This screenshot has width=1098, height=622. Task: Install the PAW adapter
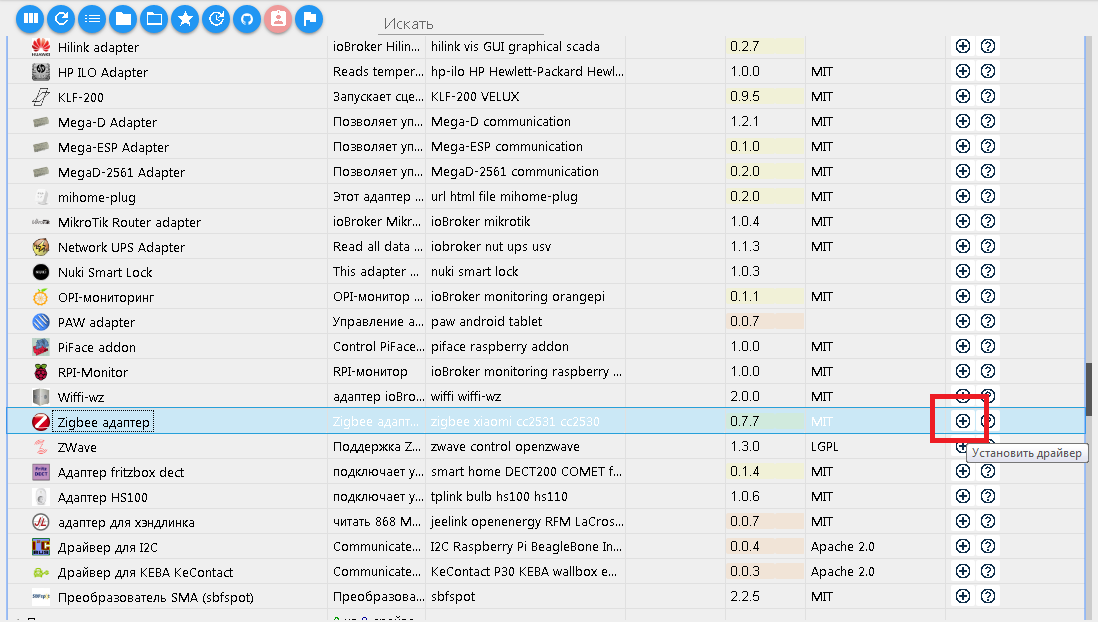(x=963, y=322)
